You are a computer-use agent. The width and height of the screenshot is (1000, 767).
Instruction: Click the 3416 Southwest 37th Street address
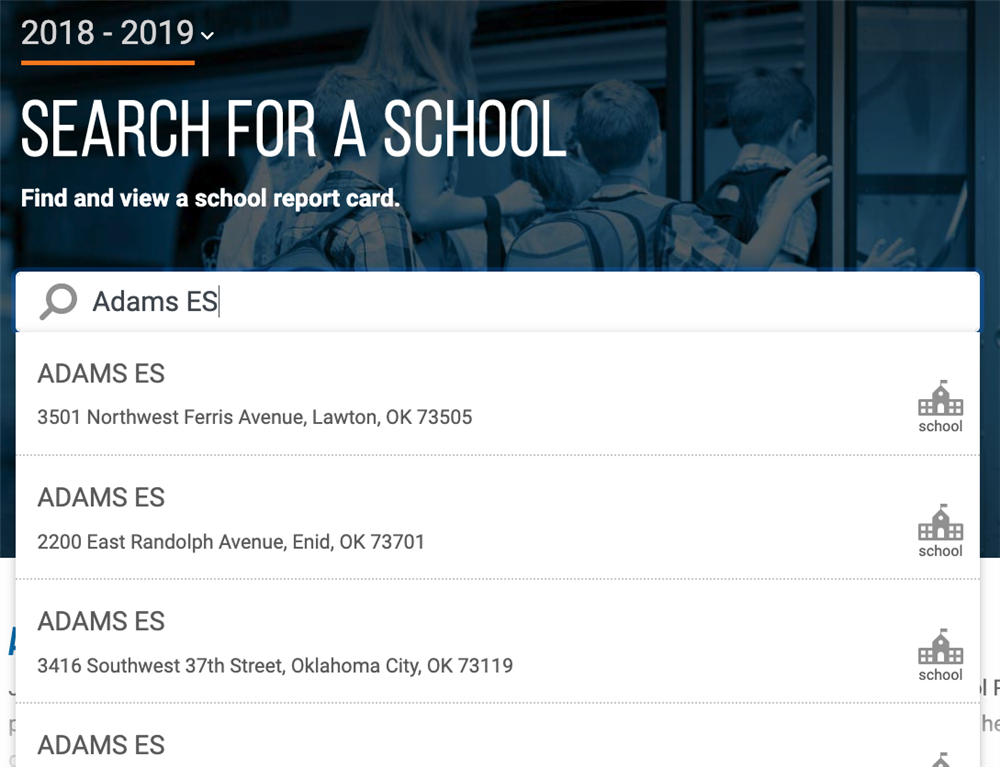[x=275, y=666]
